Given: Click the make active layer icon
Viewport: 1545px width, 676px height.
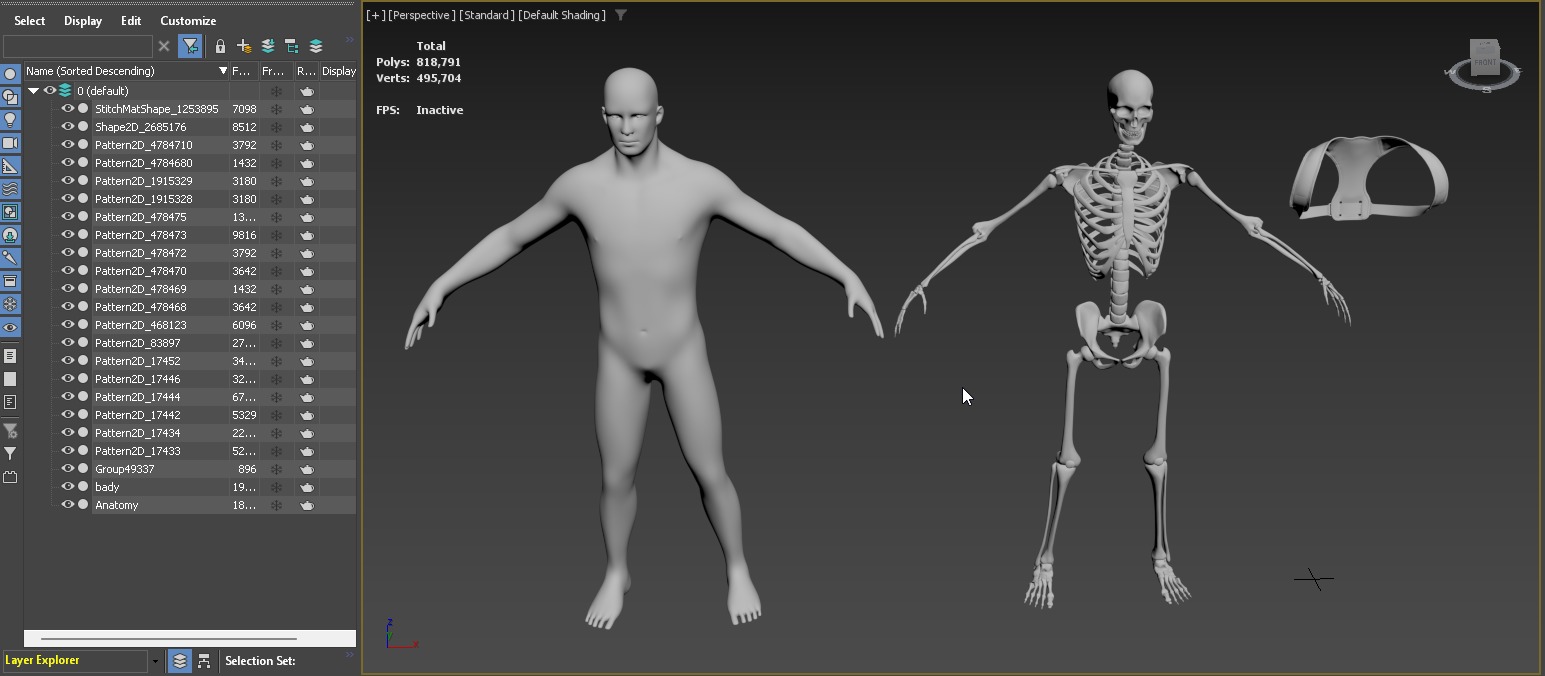Looking at the screenshot, I should tap(316, 46).
